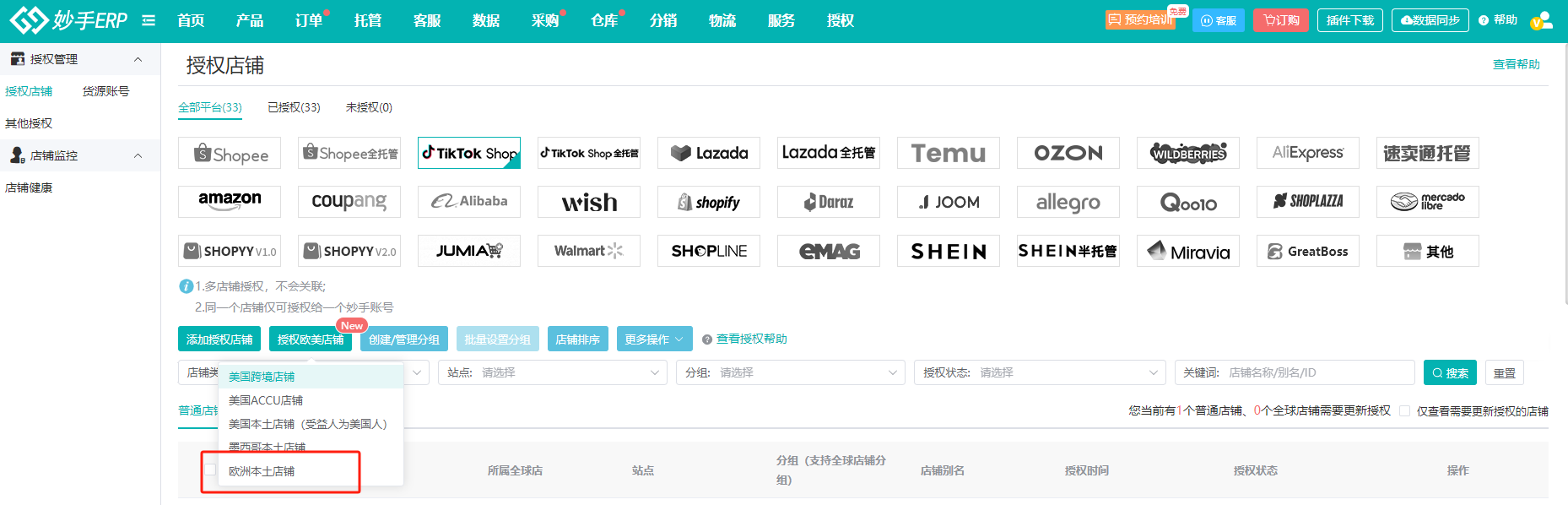Focus the 关键词 search input field

(x=1295, y=372)
